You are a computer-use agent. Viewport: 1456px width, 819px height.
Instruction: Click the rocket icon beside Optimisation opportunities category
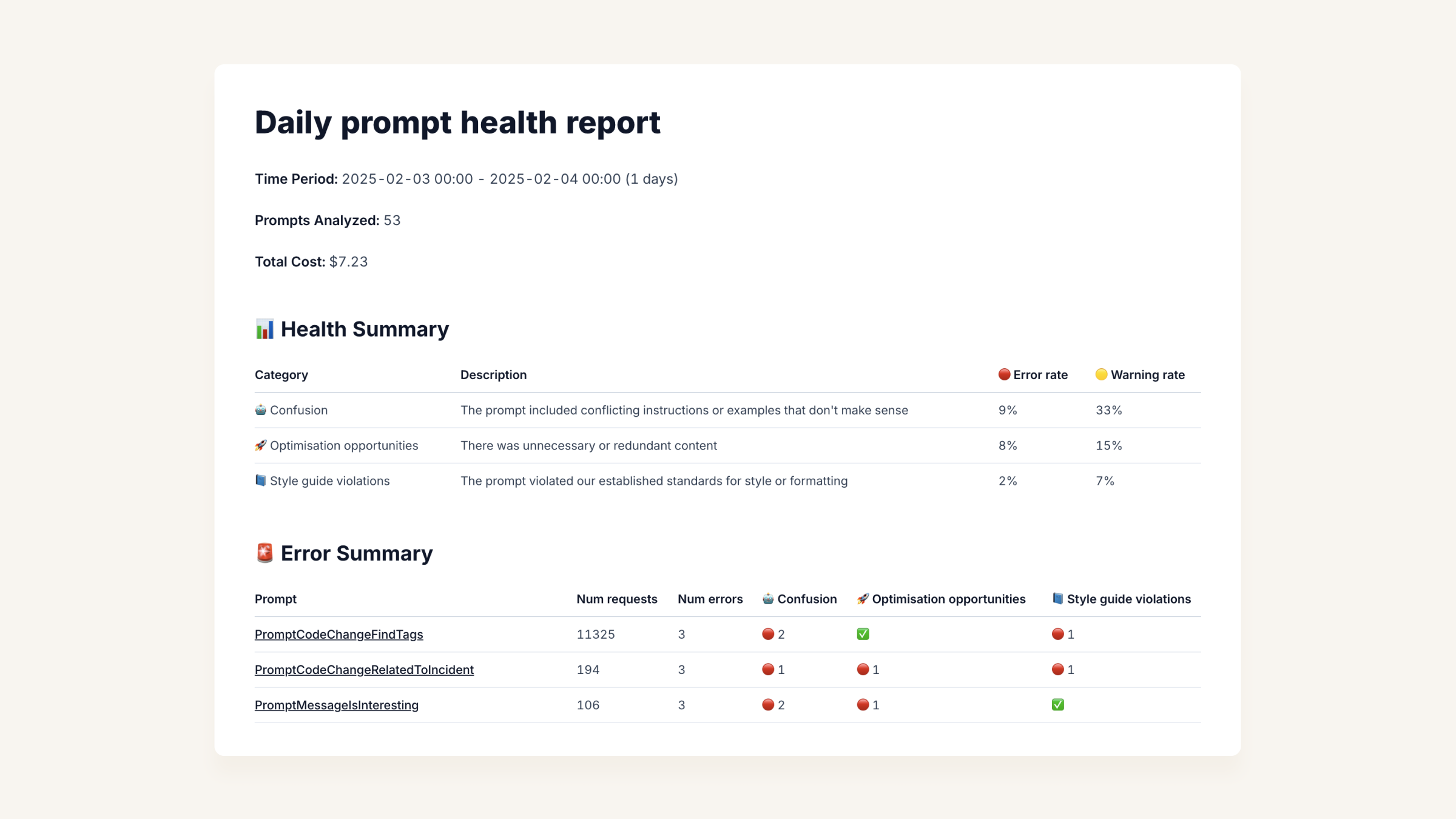(x=260, y=445)
